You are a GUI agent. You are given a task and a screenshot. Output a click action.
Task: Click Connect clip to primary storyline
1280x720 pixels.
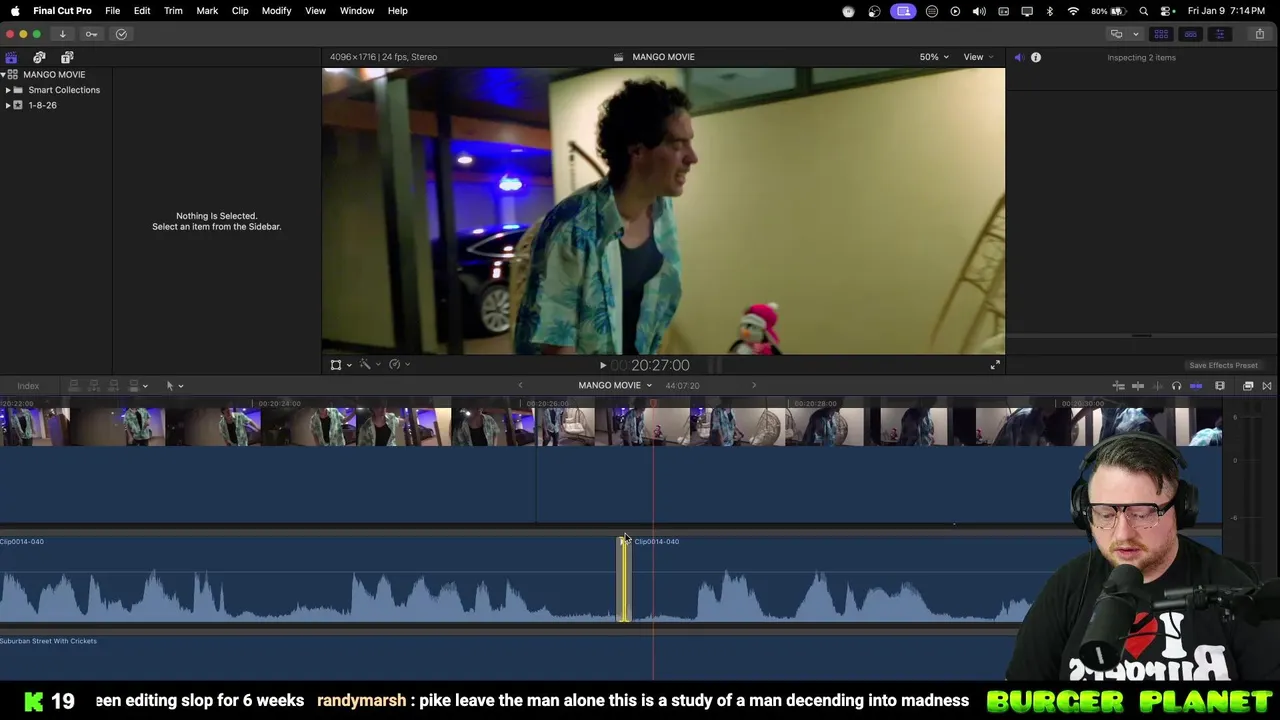[x=73, y=386]
